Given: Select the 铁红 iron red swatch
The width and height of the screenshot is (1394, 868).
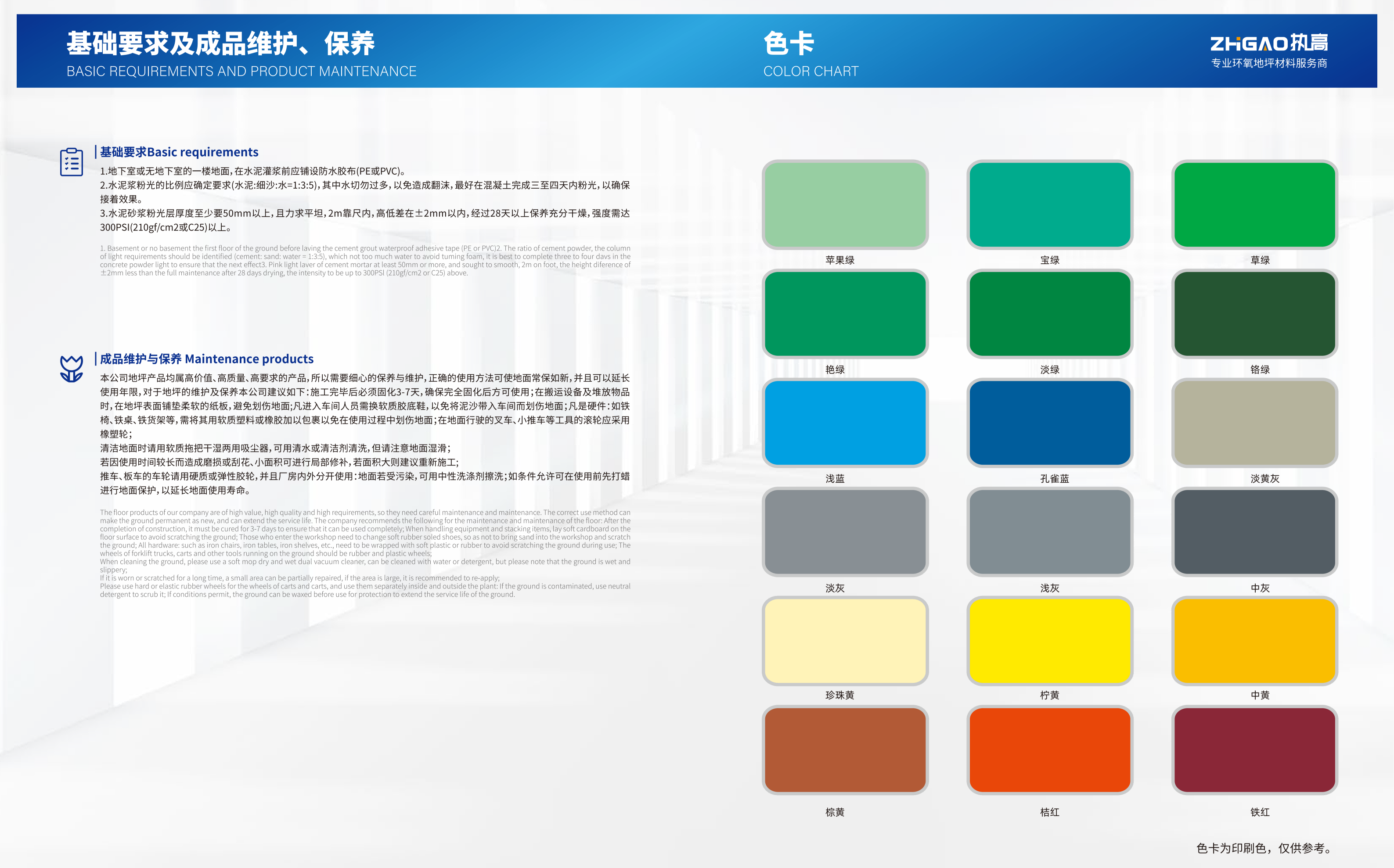Looking at the screenshot, I should [1254, 750].
